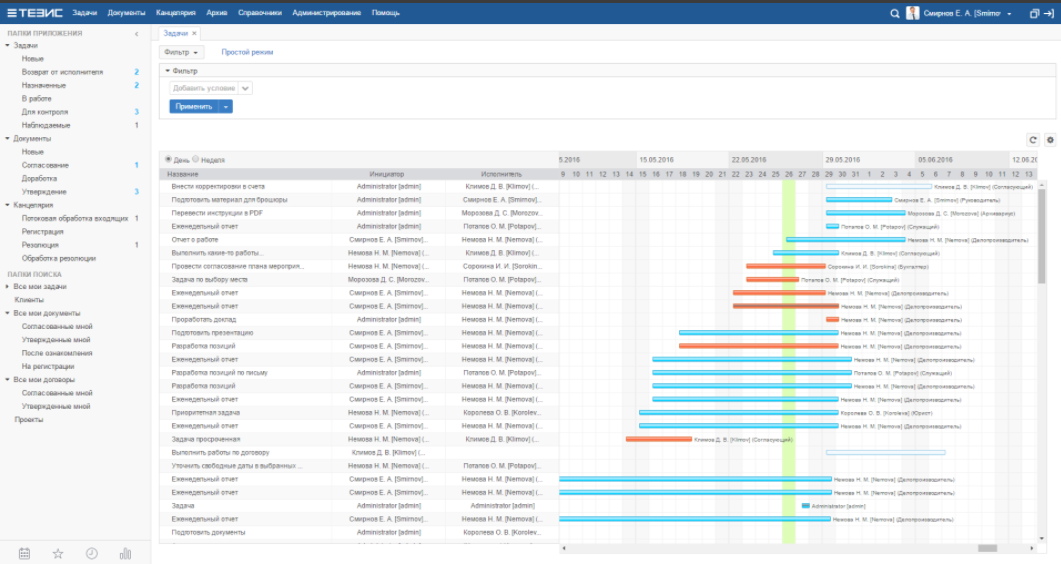
Task: Open the "Добавить условие" dropdown
Action: (211, 88)
